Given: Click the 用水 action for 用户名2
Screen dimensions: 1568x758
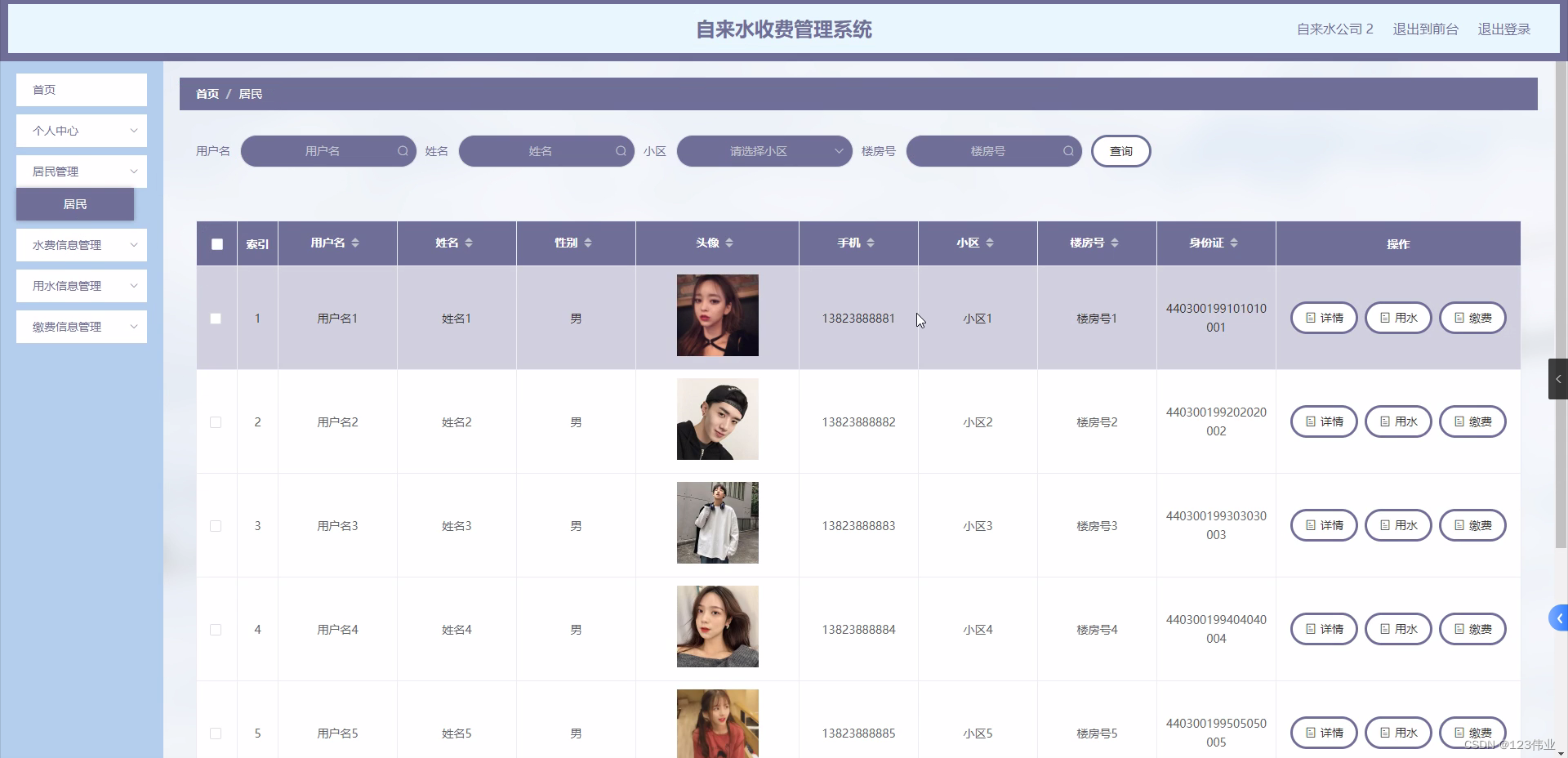Looking at the screenshot, I should pos(1398,421).
